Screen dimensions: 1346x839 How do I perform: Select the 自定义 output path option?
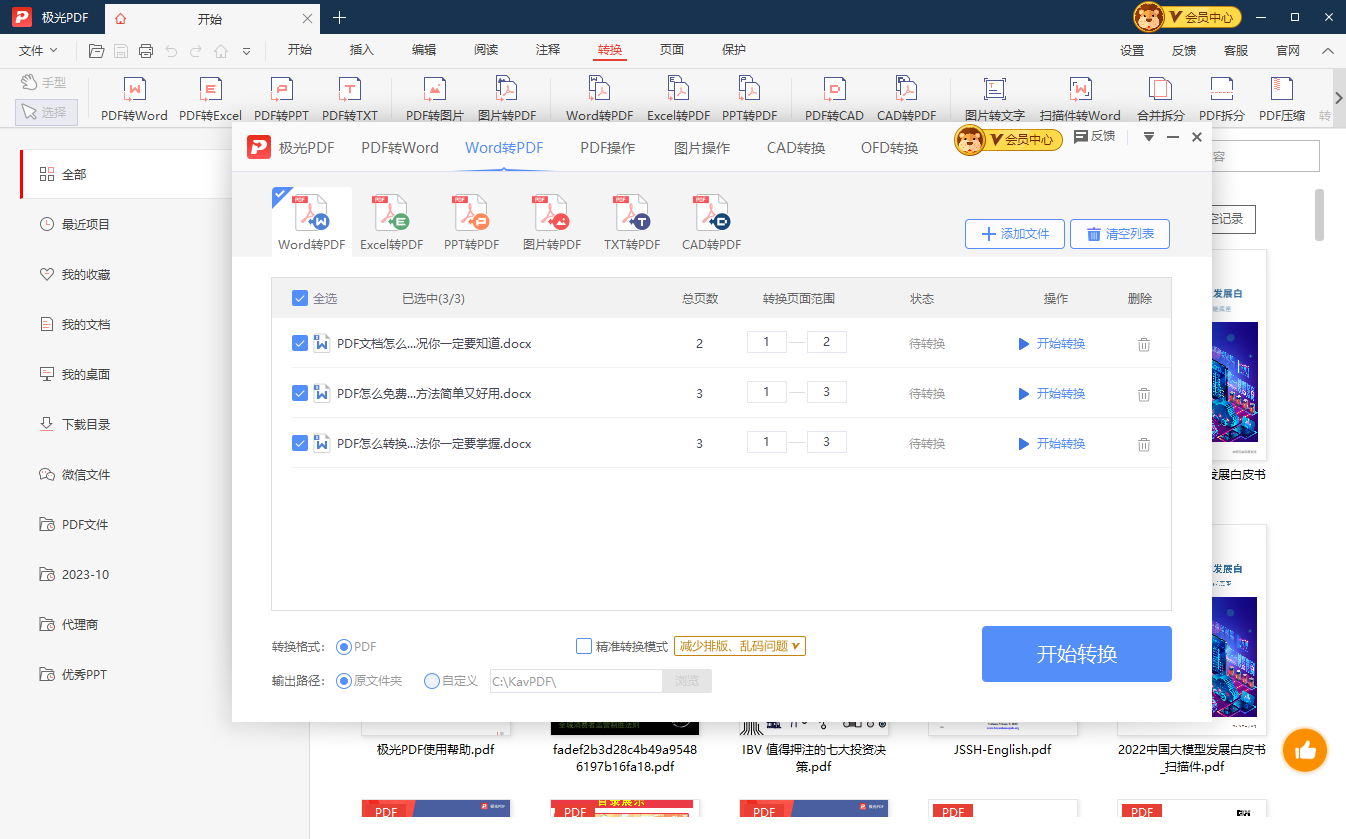[431, 681]
